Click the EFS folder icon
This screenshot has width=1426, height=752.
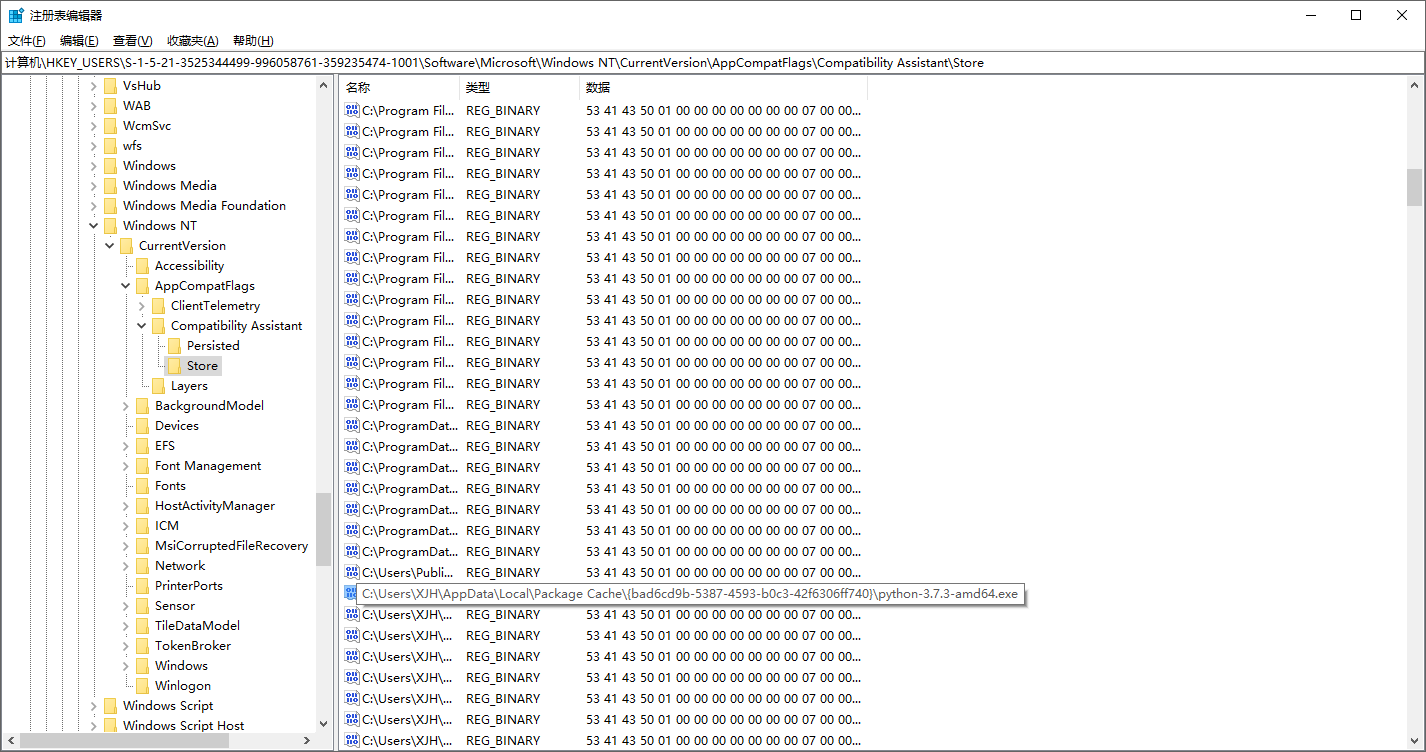coord(142,446)
